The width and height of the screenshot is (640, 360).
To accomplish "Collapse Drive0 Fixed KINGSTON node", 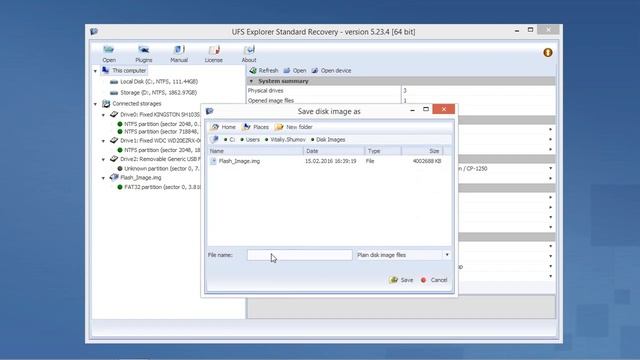I will pyautogui.click(x=104, y=115).
